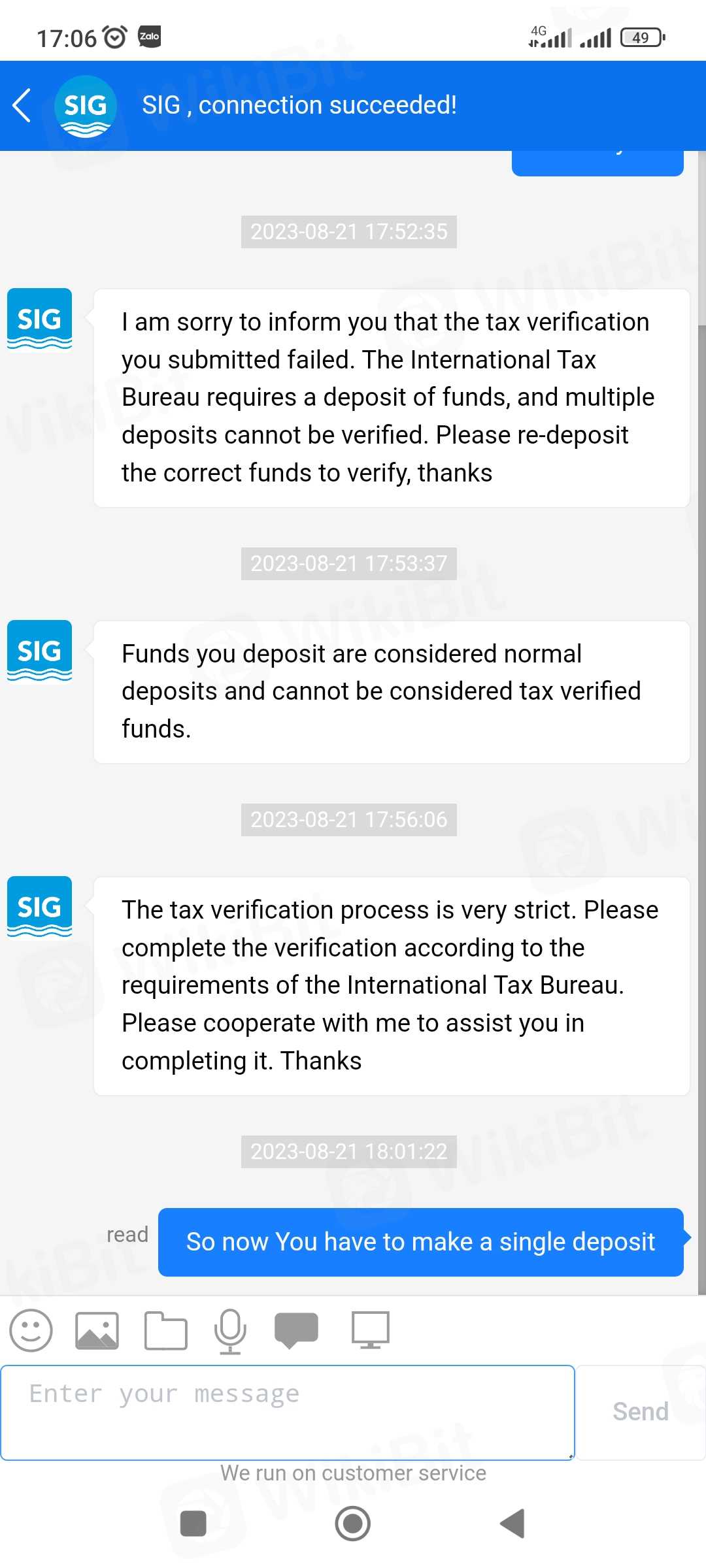Attach a file using the folder icon
The width and height of the screenshot is (706, 1568).
click(x=165, y=1330)
